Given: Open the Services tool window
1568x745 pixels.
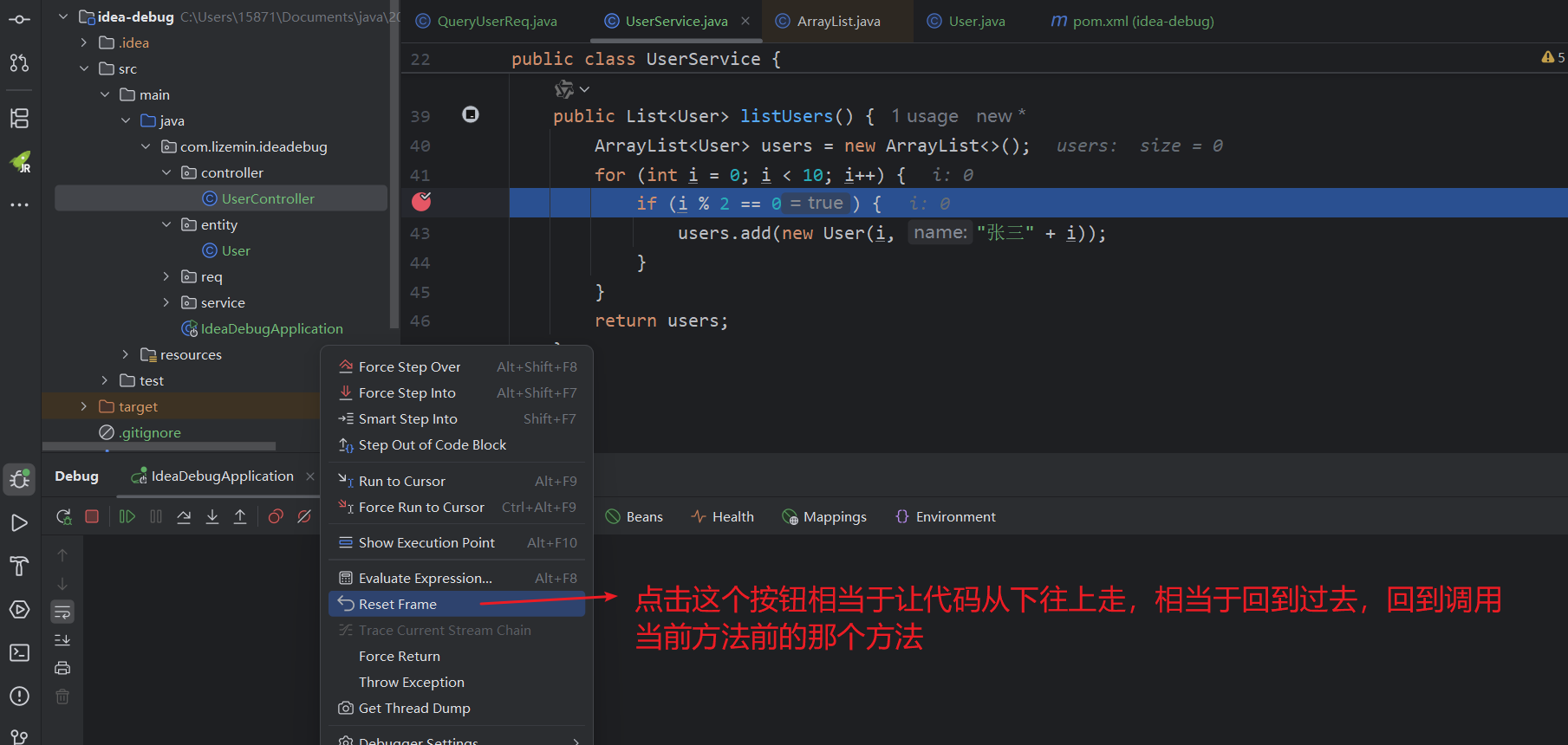Looking at the screenshot, I should click(x=19, y=609).
